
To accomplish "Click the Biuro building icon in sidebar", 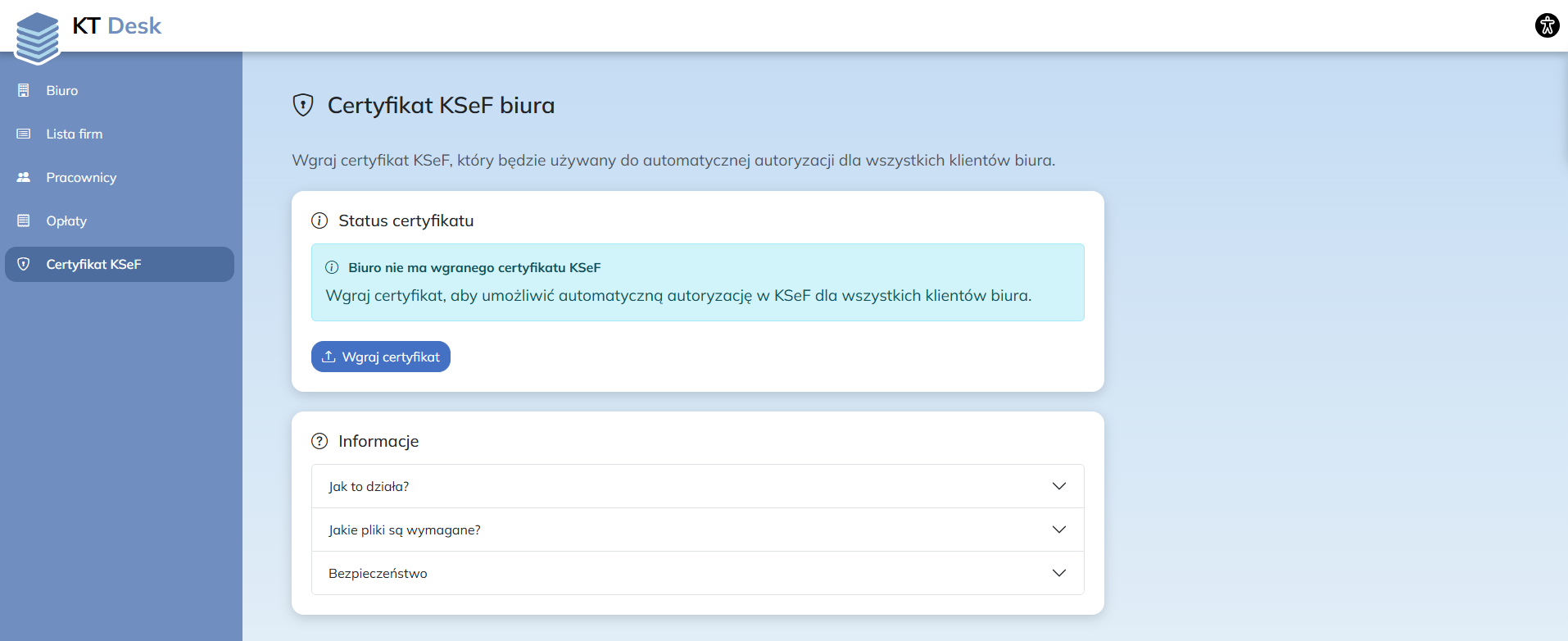I will tap(24, 90).
